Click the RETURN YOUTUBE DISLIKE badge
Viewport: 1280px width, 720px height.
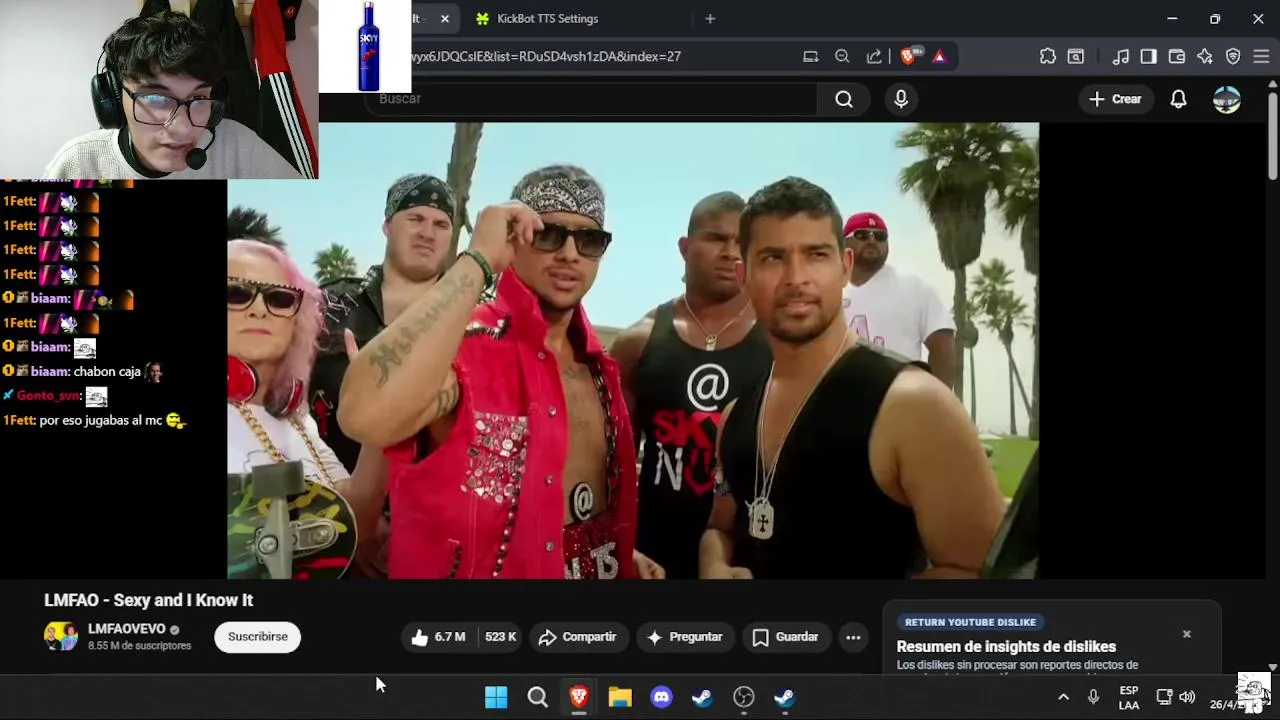970,622
